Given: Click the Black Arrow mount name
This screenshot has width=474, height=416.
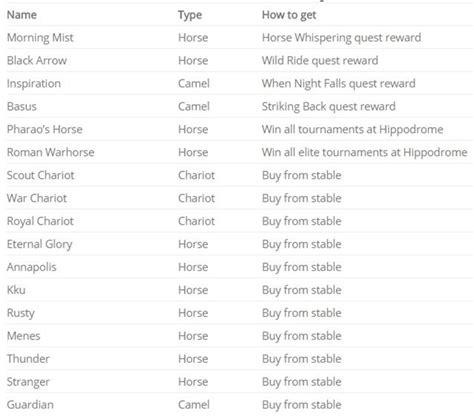Looking at the screenshot, I should (37, 60).
